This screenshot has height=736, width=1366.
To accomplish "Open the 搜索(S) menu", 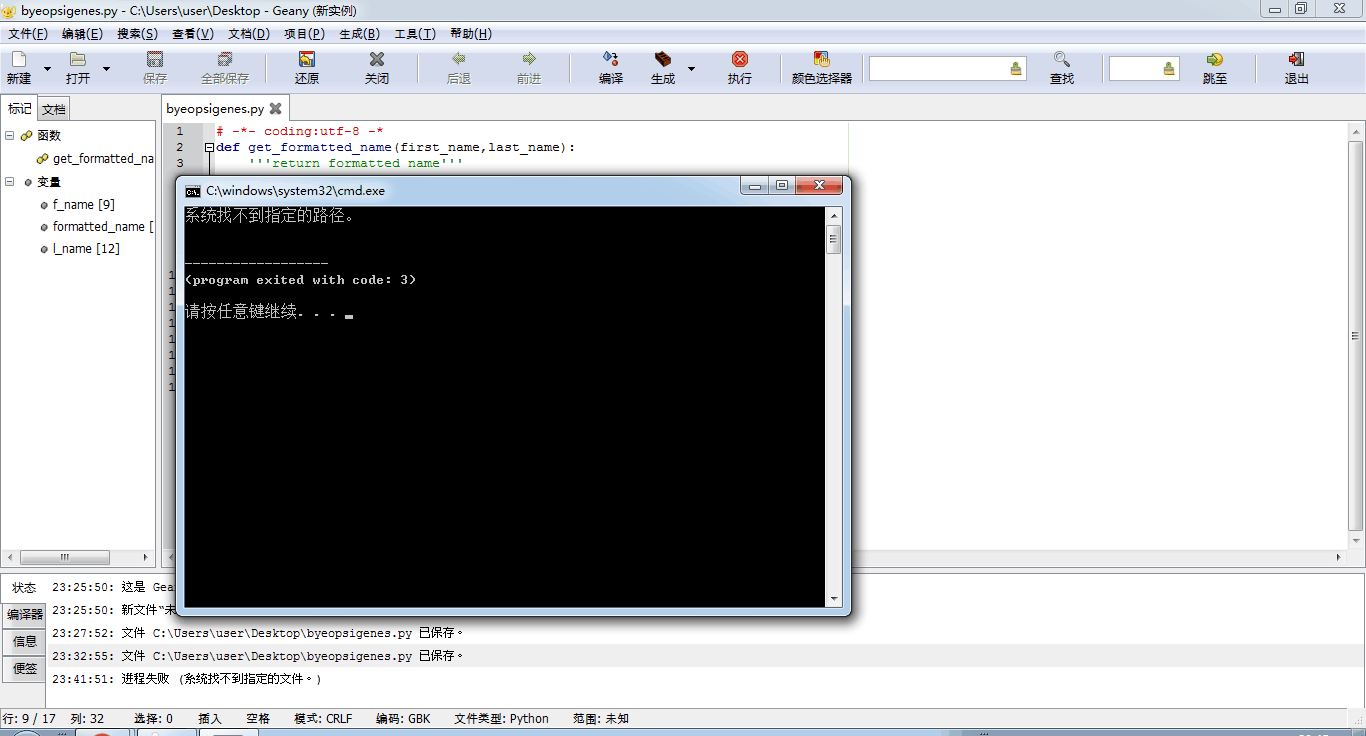I will click(x=137, y=34).
